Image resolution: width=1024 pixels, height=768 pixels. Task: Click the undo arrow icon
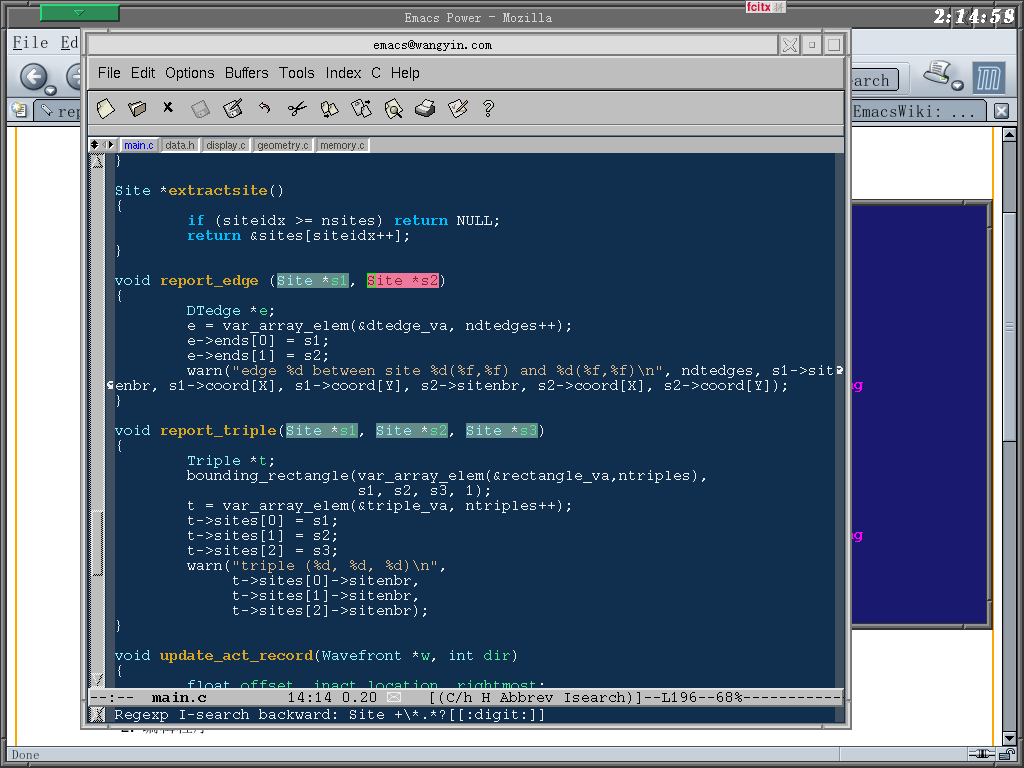click(x=265, y=108)
